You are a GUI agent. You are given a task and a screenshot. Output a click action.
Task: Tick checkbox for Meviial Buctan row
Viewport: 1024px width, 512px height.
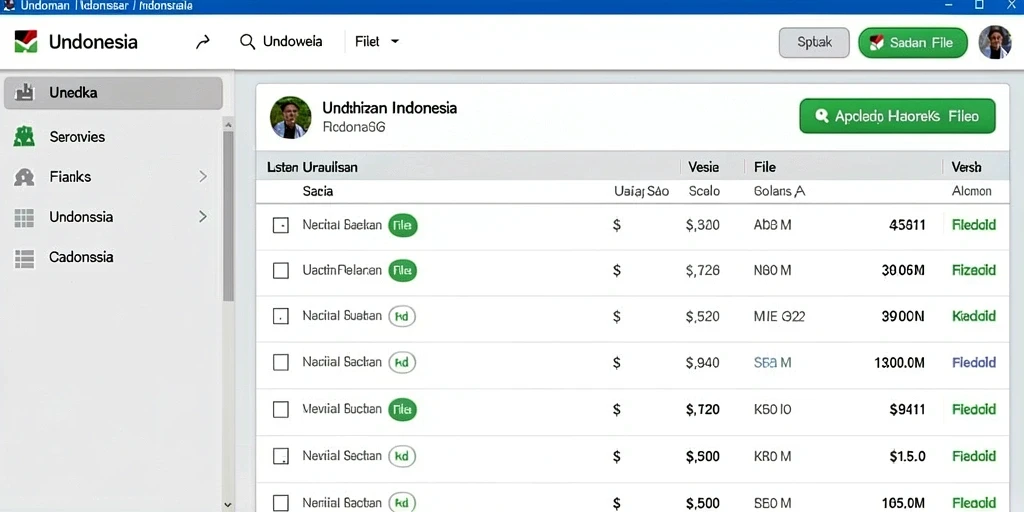[280, 409]
